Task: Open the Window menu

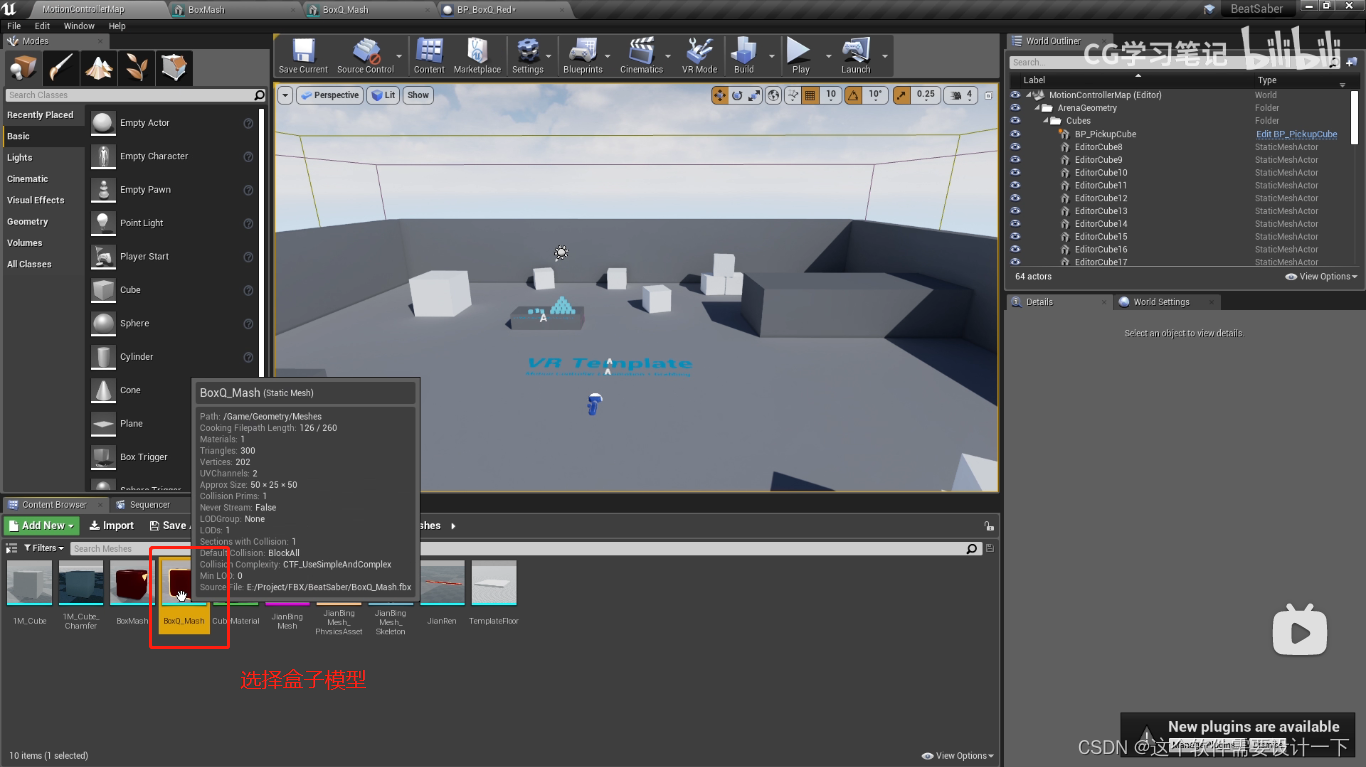Action: click(79, 26)
